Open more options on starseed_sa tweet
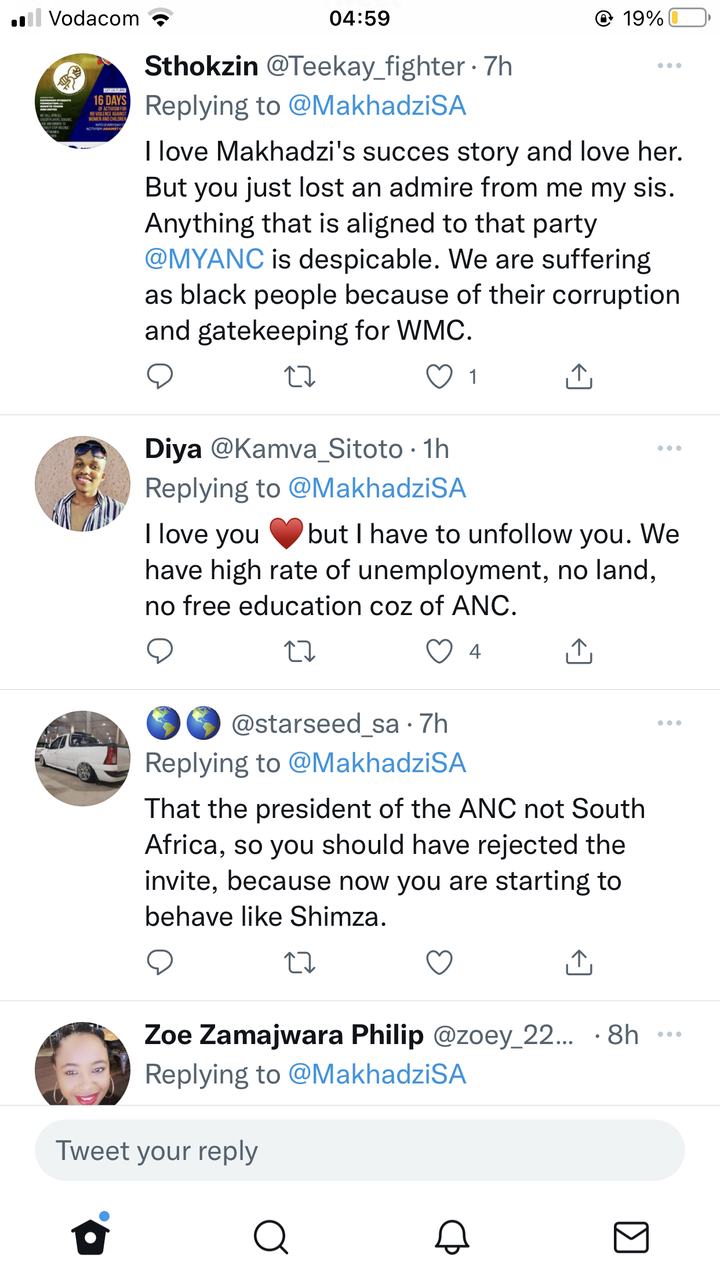720x1280 pixels. [x=669, y=723]
